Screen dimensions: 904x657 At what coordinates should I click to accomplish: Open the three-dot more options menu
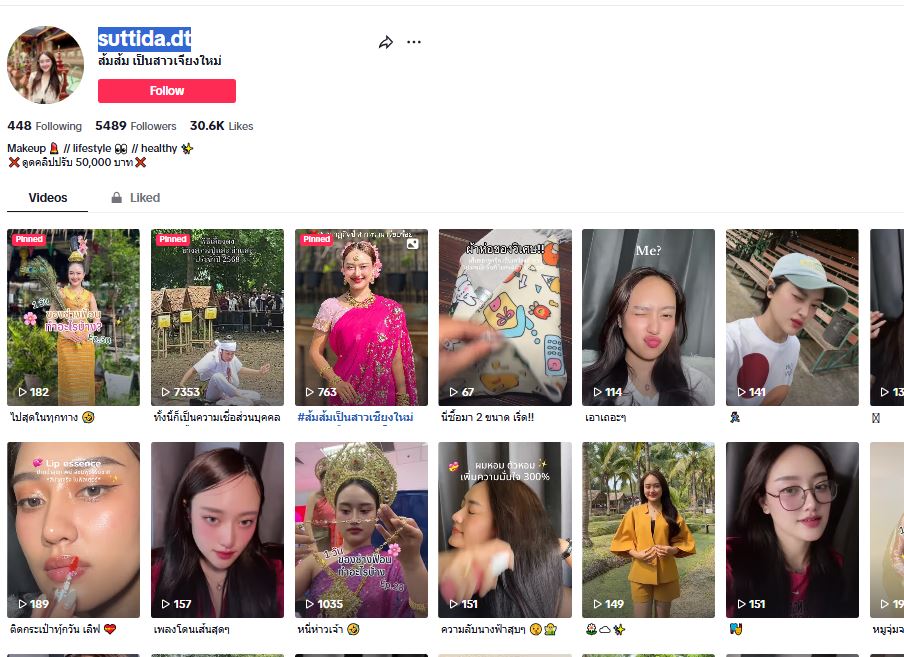[x=414, y=42]
